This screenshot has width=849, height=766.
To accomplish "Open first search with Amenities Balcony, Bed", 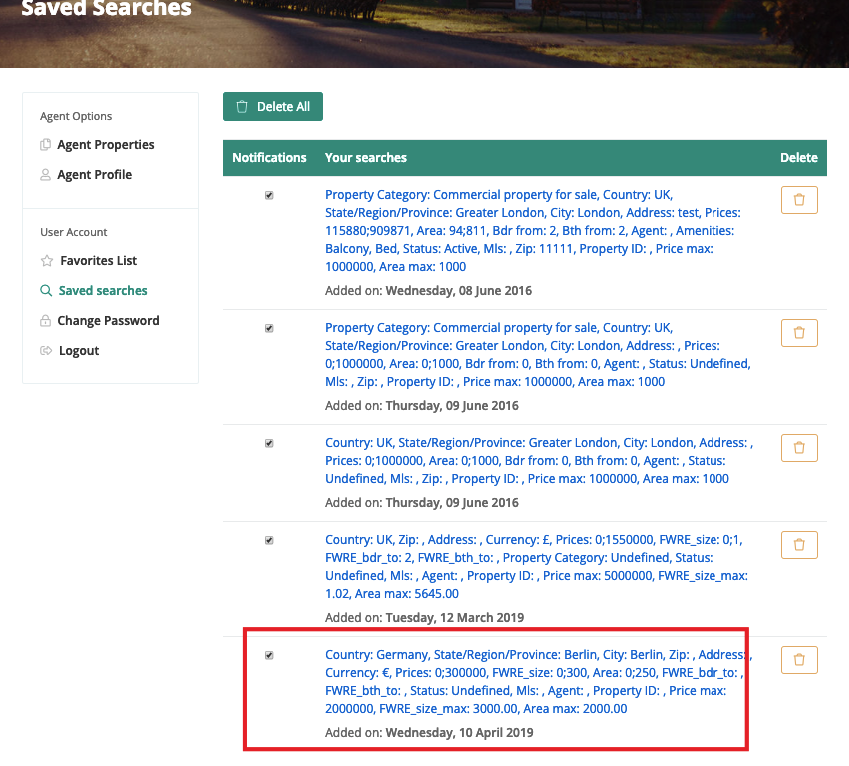I will click(528, 231).
